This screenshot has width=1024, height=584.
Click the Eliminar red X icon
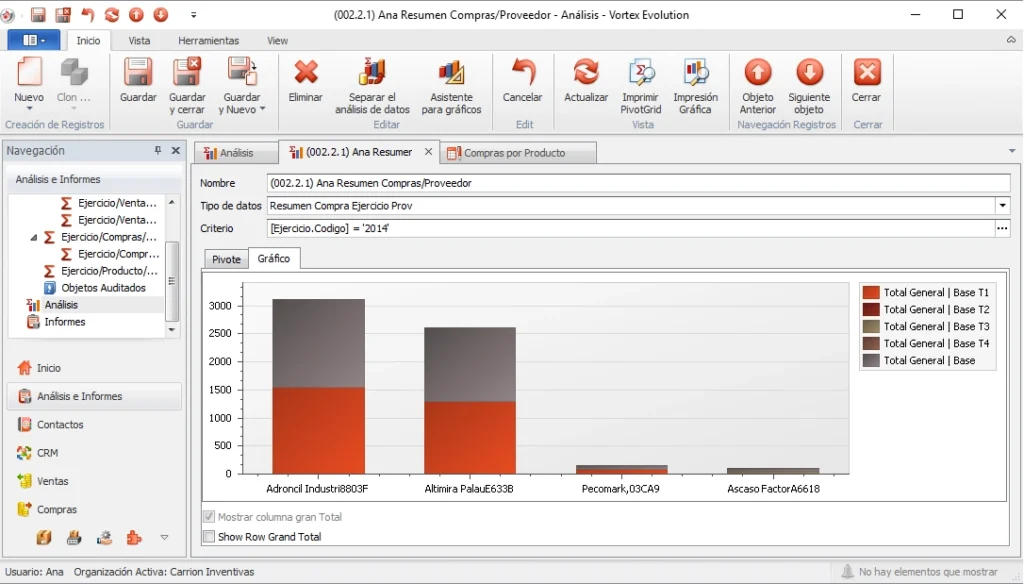tap(306, 72)
